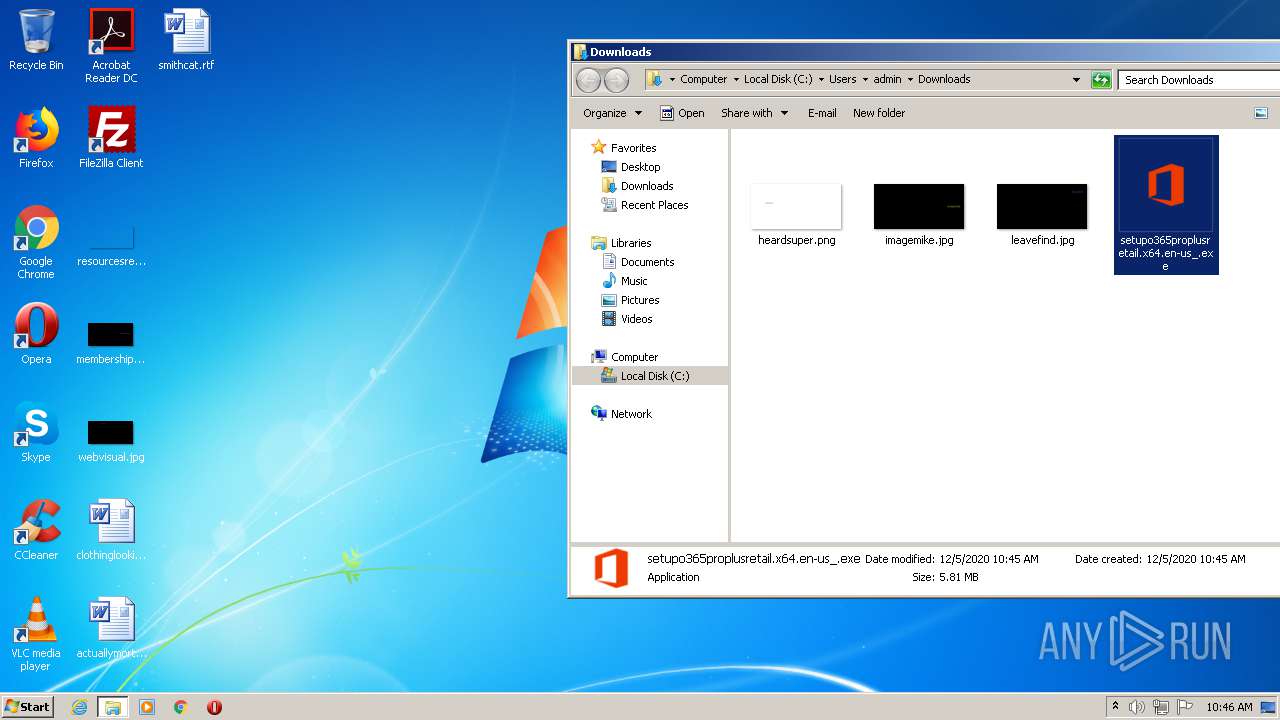Click the E-mail toolbar button

(822, 113)
